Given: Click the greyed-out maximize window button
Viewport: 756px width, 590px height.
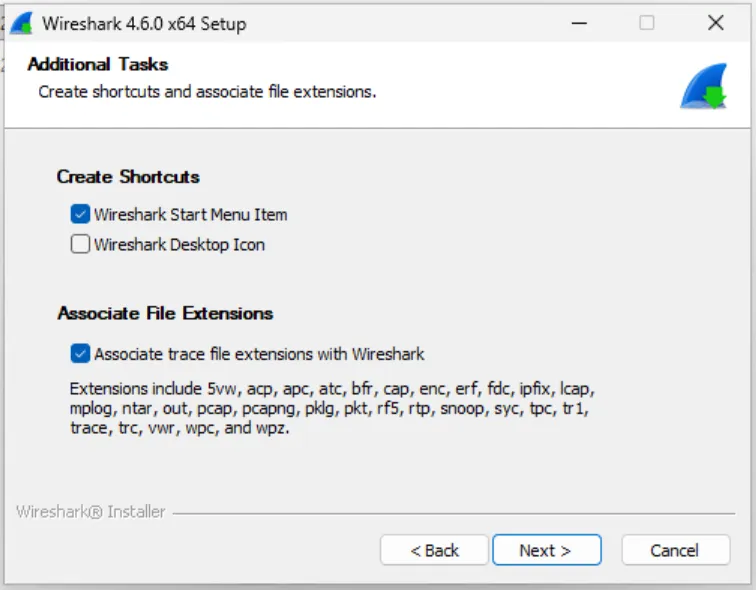Looking at the screenshot, I should [647, 22].
